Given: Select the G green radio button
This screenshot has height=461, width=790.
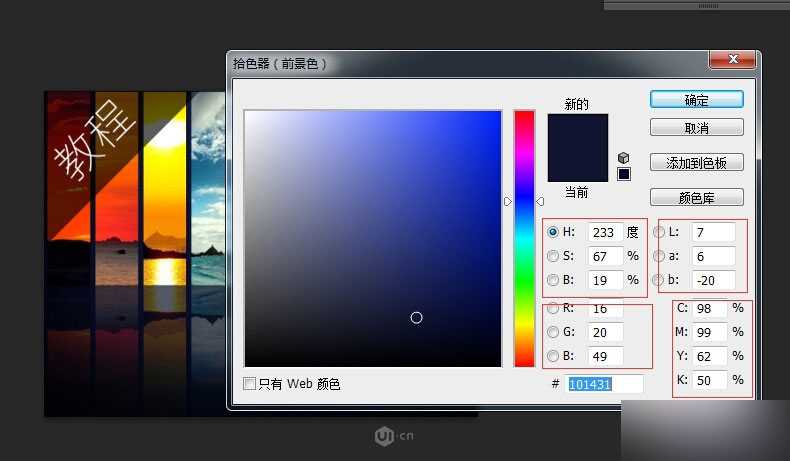Looking at the screenshot, I should point(553,332).
